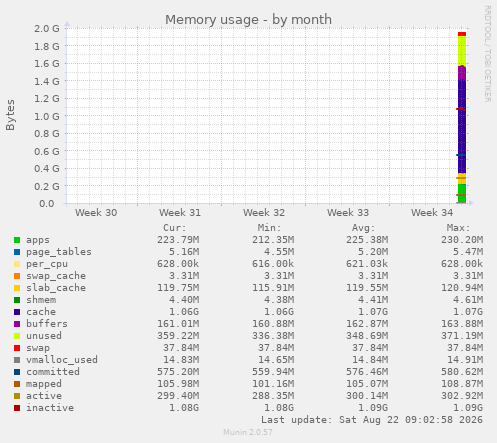
Task: Click the 'Week 33' axis label
Action: 348,213
